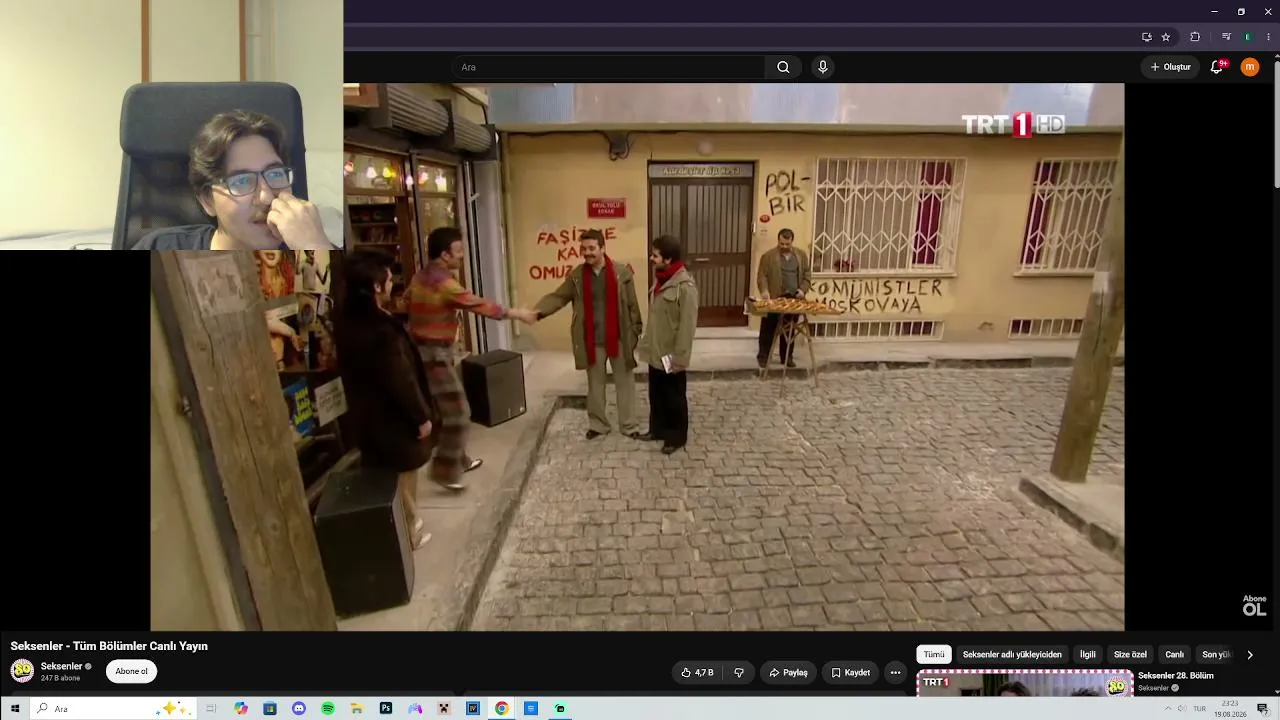
Task: Click the volume icon in system tray
Action: click(1183, 709)
